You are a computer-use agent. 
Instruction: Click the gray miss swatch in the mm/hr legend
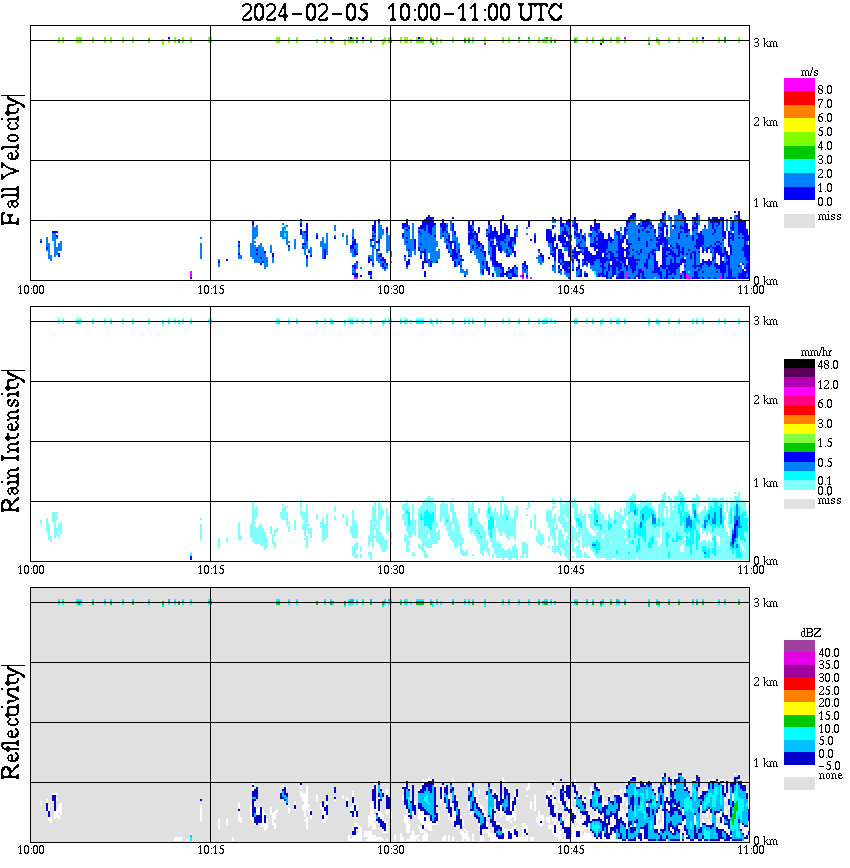tap(799, 504)
